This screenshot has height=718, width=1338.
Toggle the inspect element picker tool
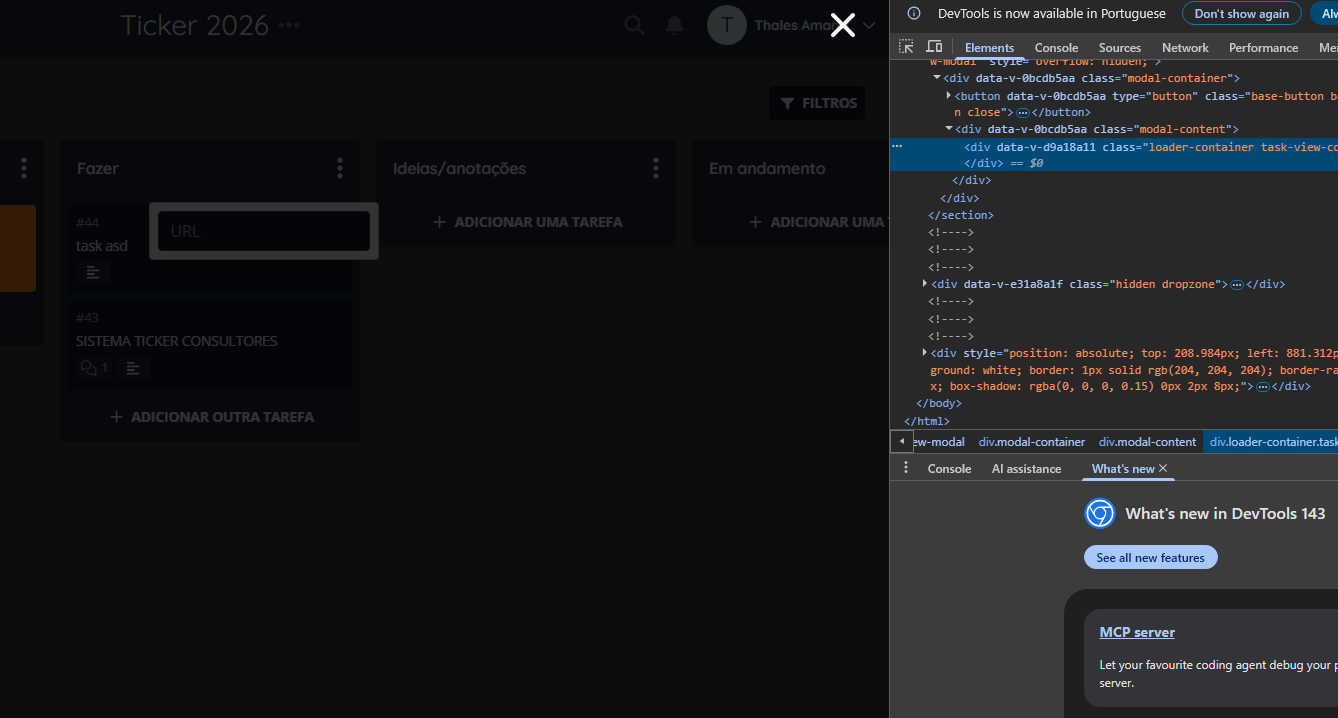(906, 47)
